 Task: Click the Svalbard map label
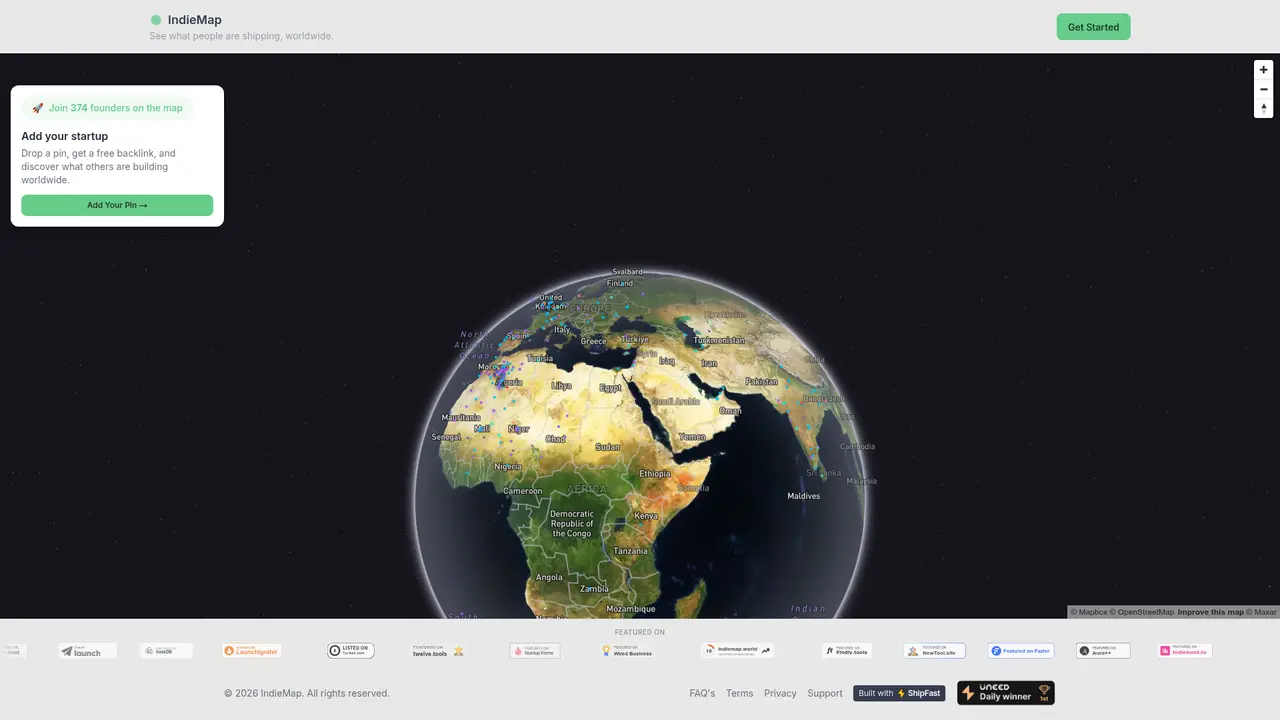click(627, 272)
